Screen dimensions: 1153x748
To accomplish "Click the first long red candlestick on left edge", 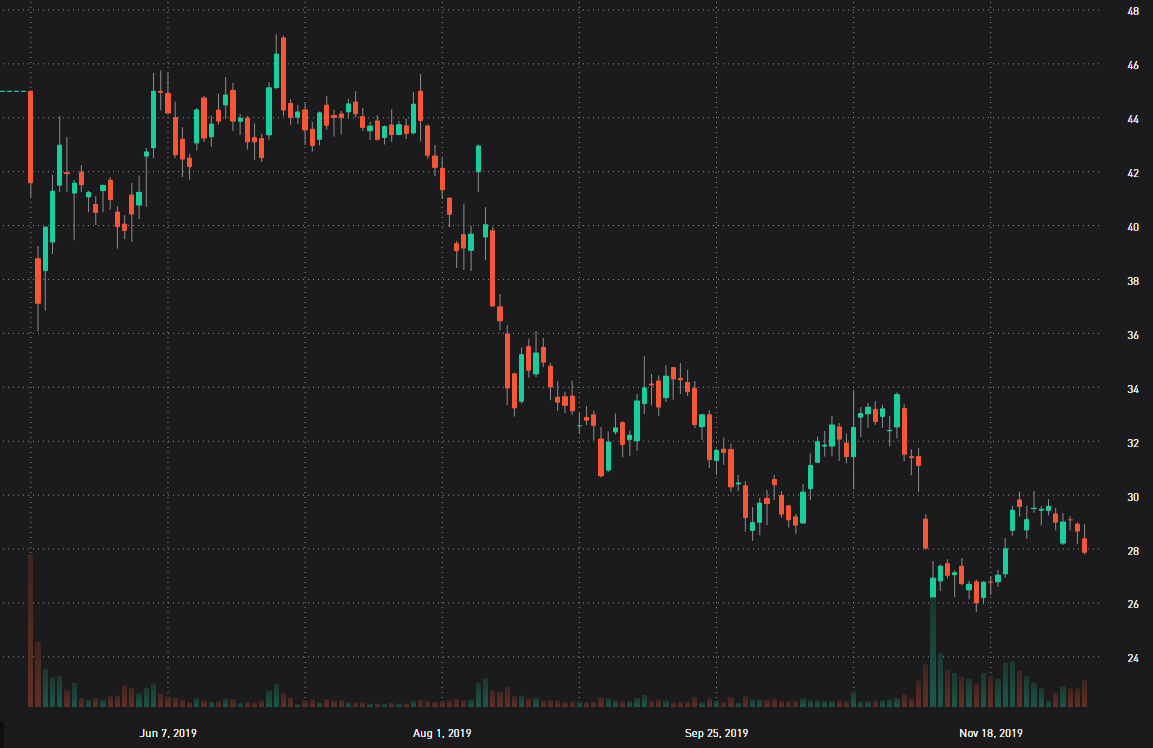I will pyautogui.click(x=30, y=137).
